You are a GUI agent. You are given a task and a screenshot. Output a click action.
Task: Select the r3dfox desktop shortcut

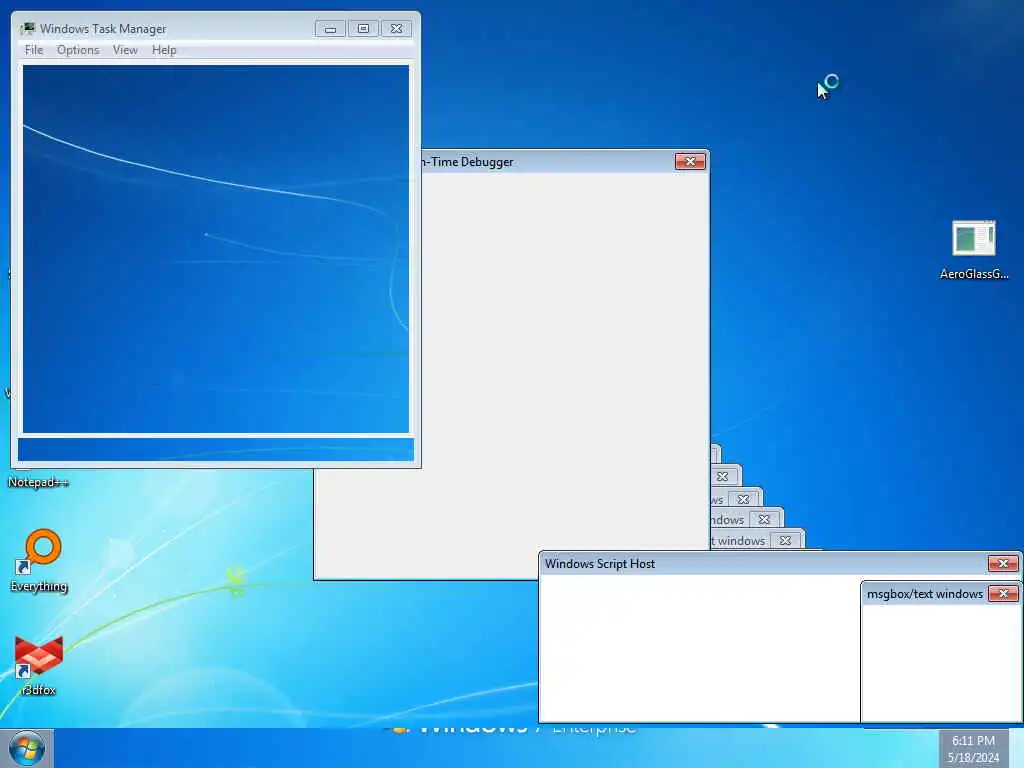coord(39,665)
